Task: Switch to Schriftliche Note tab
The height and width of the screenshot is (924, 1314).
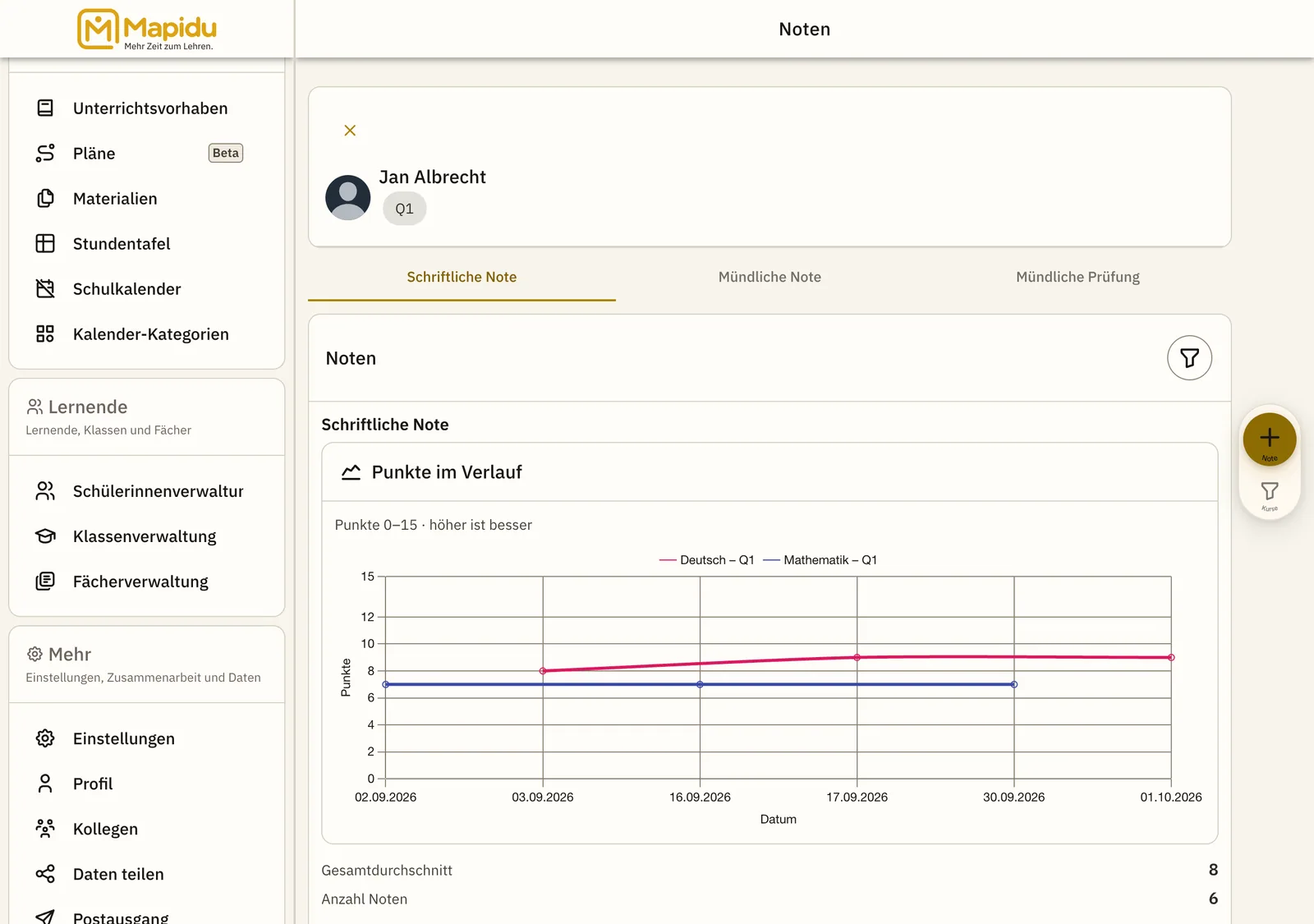Action: coord(462,278)
